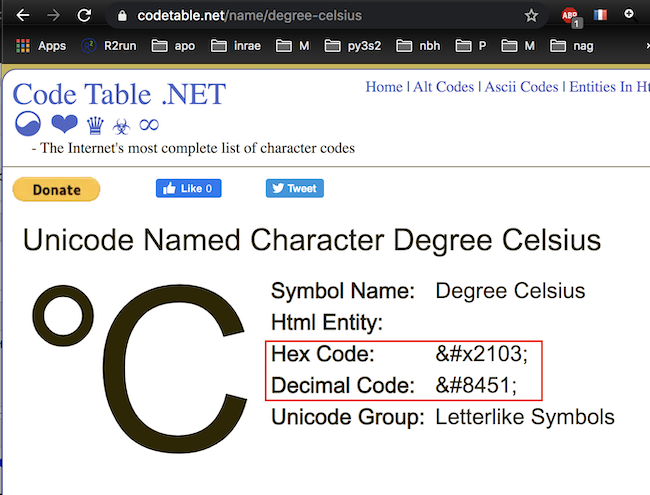This screenshot has height=495, width=650.
Task: Expand the inrae bookmarks folder
Action: click(x=236, y=45)
